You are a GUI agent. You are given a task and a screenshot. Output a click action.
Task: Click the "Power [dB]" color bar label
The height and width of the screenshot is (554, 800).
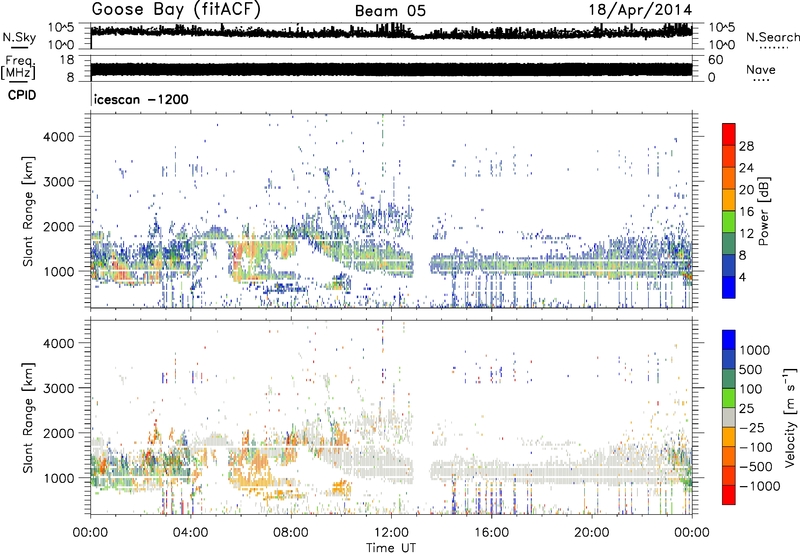coord(763,211)
